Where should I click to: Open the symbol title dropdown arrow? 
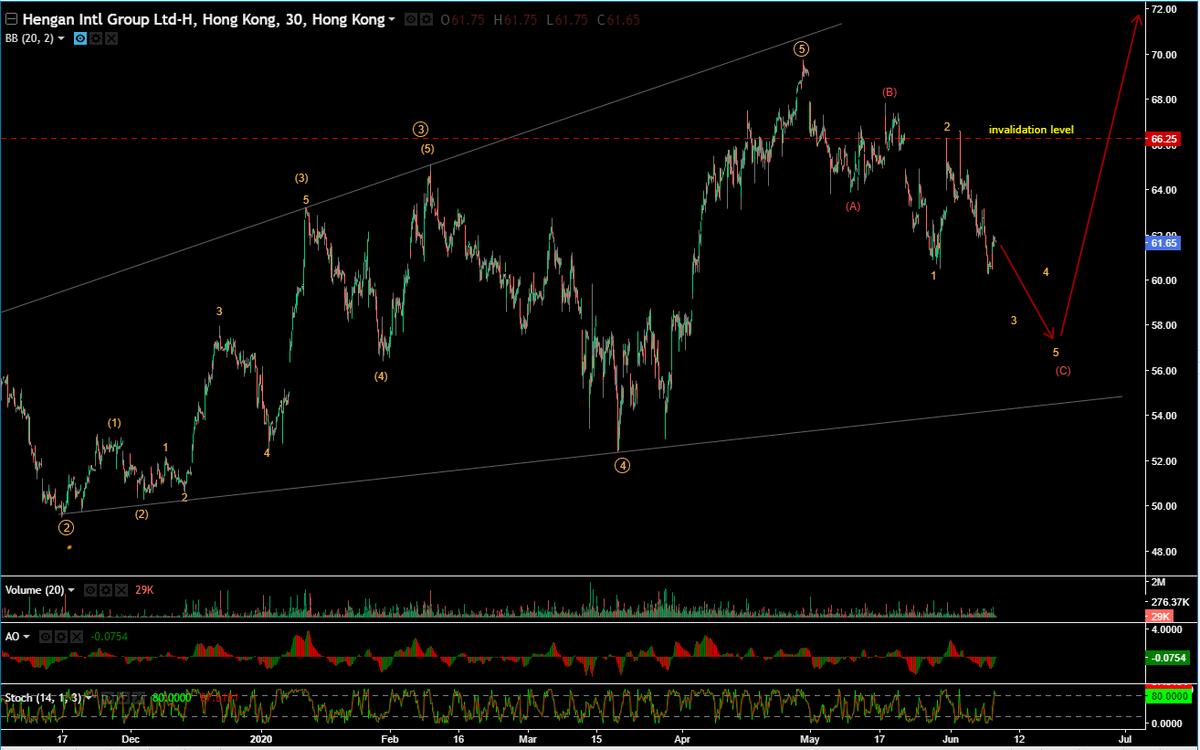click(393, 19)
